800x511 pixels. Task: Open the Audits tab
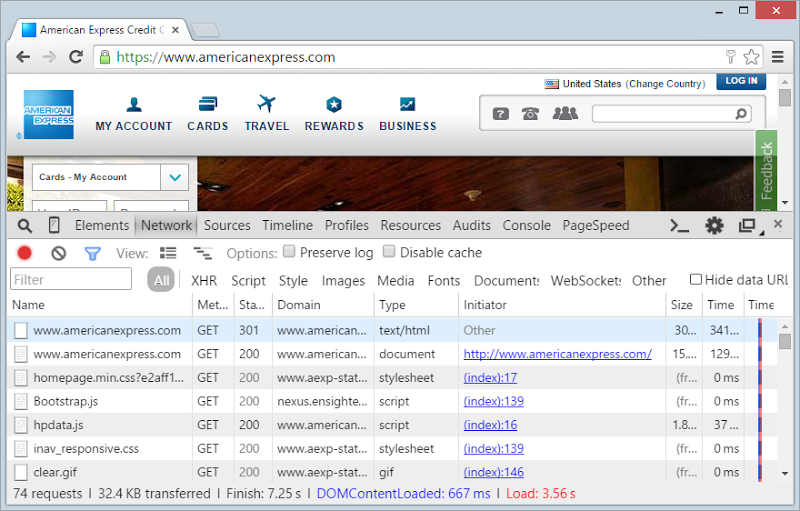pos(471,225)
